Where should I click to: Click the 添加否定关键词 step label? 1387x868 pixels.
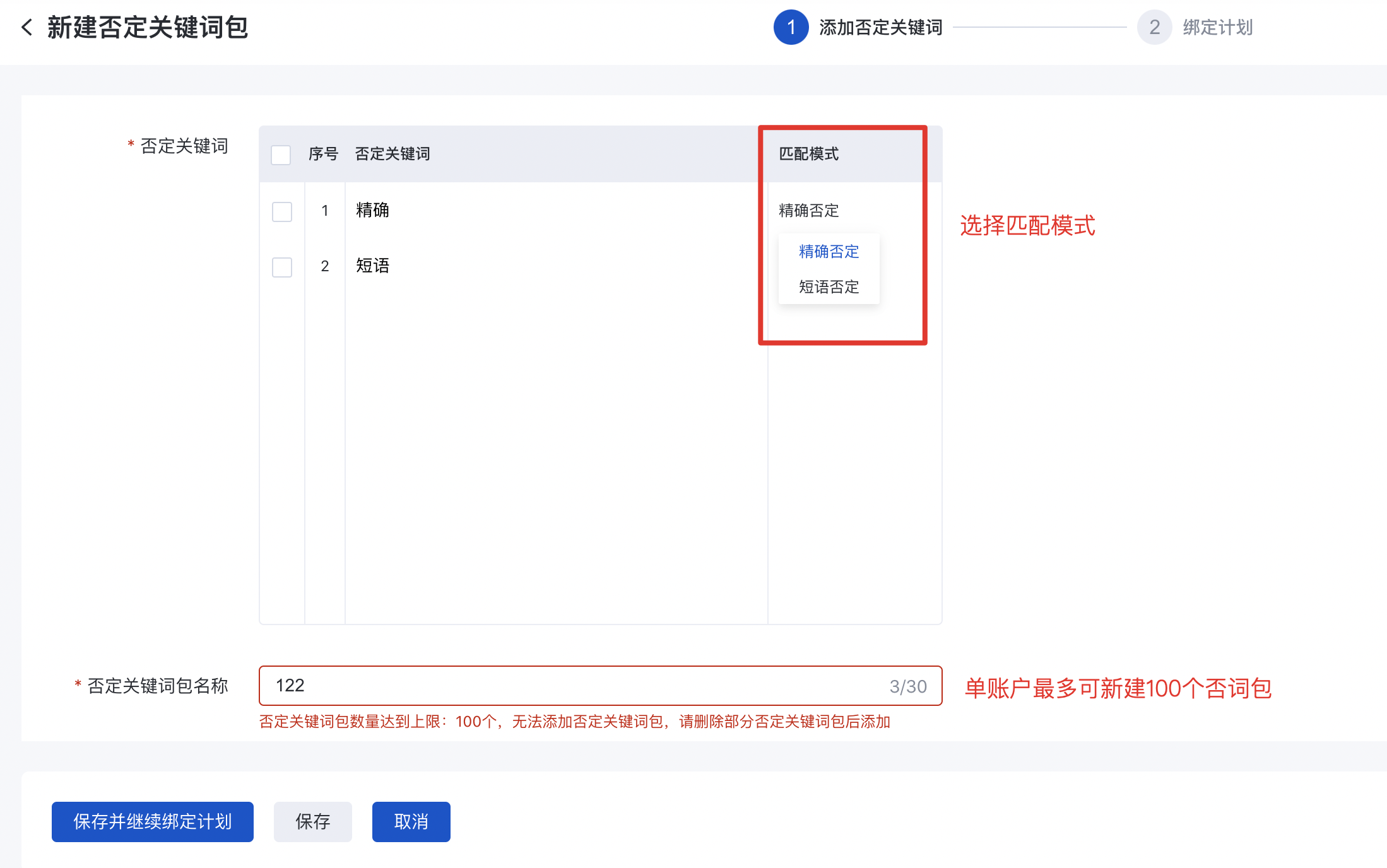click(880, 27)
